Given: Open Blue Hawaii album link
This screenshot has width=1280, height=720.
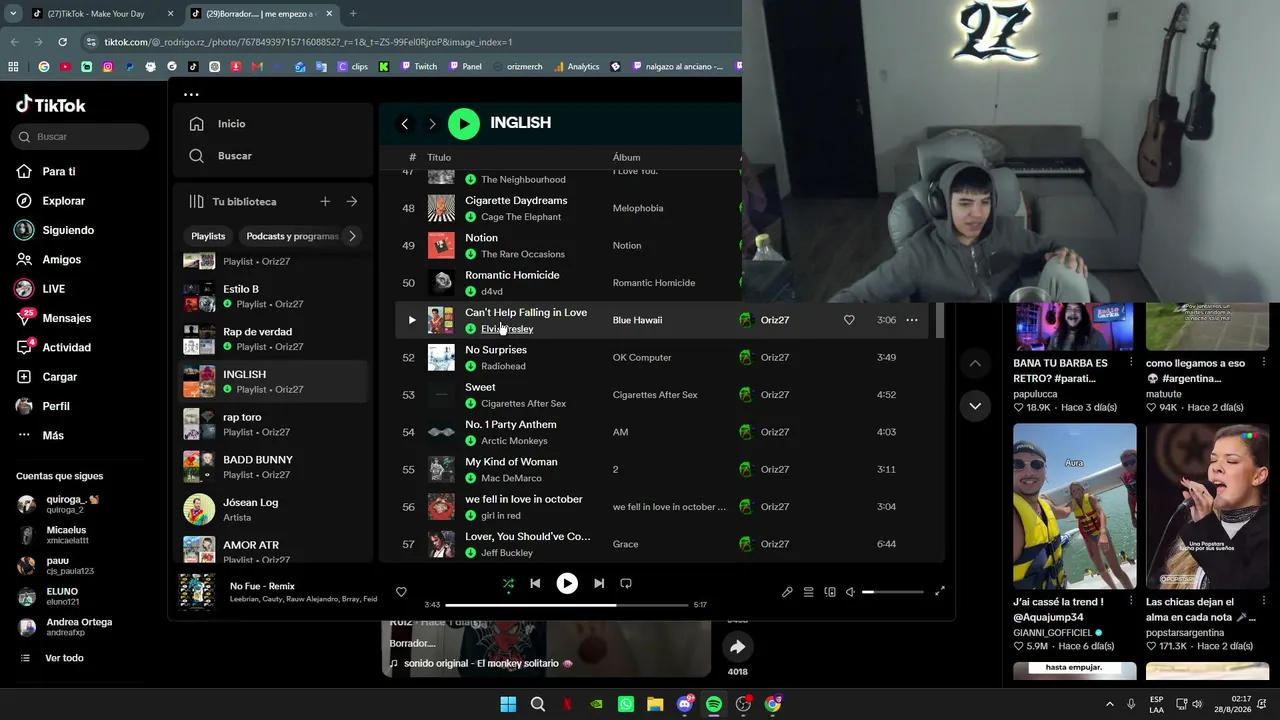Looking at the screenshot, I should pos(637,320).
